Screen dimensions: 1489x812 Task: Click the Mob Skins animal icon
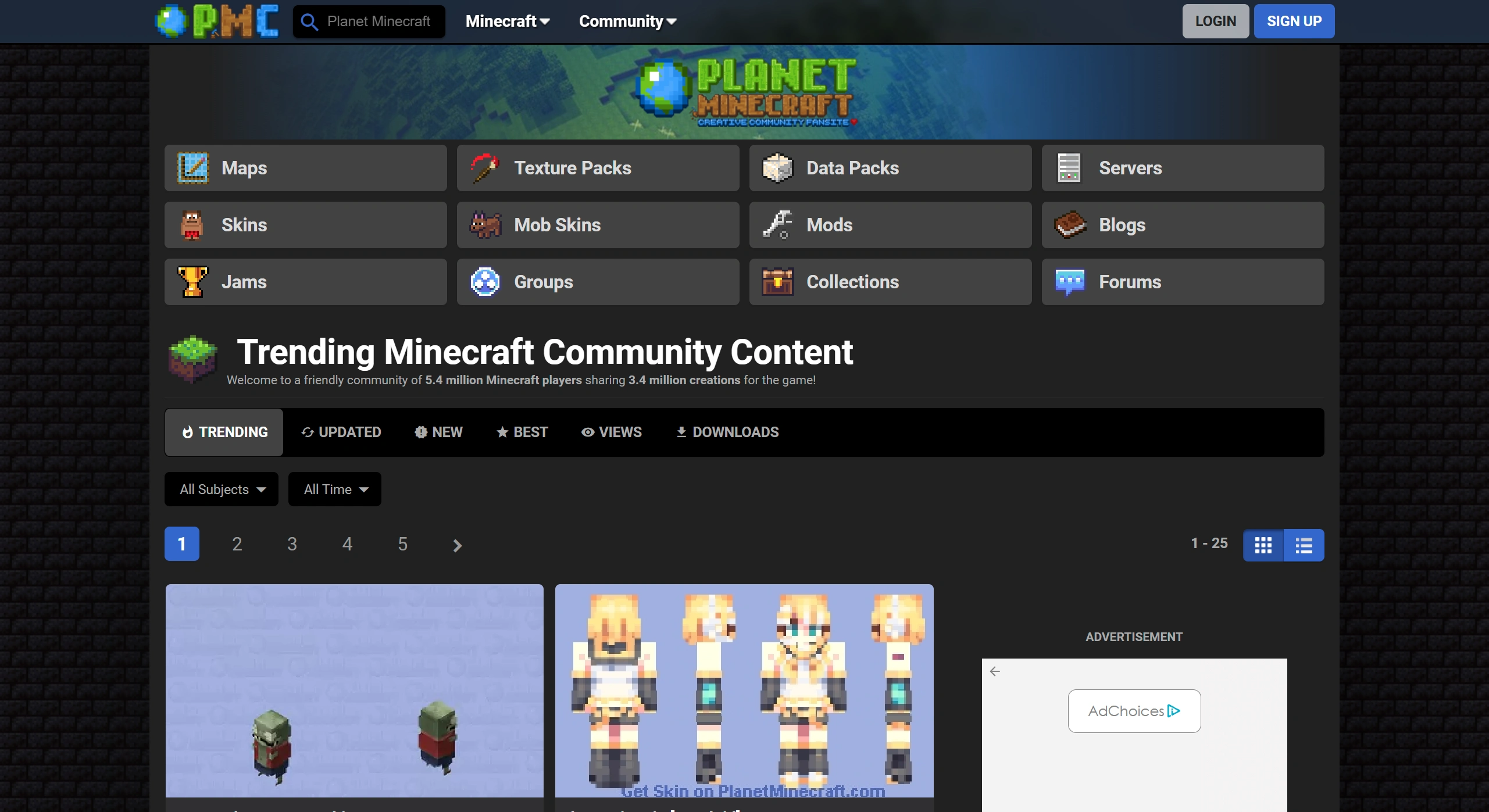tap(485, 225)
